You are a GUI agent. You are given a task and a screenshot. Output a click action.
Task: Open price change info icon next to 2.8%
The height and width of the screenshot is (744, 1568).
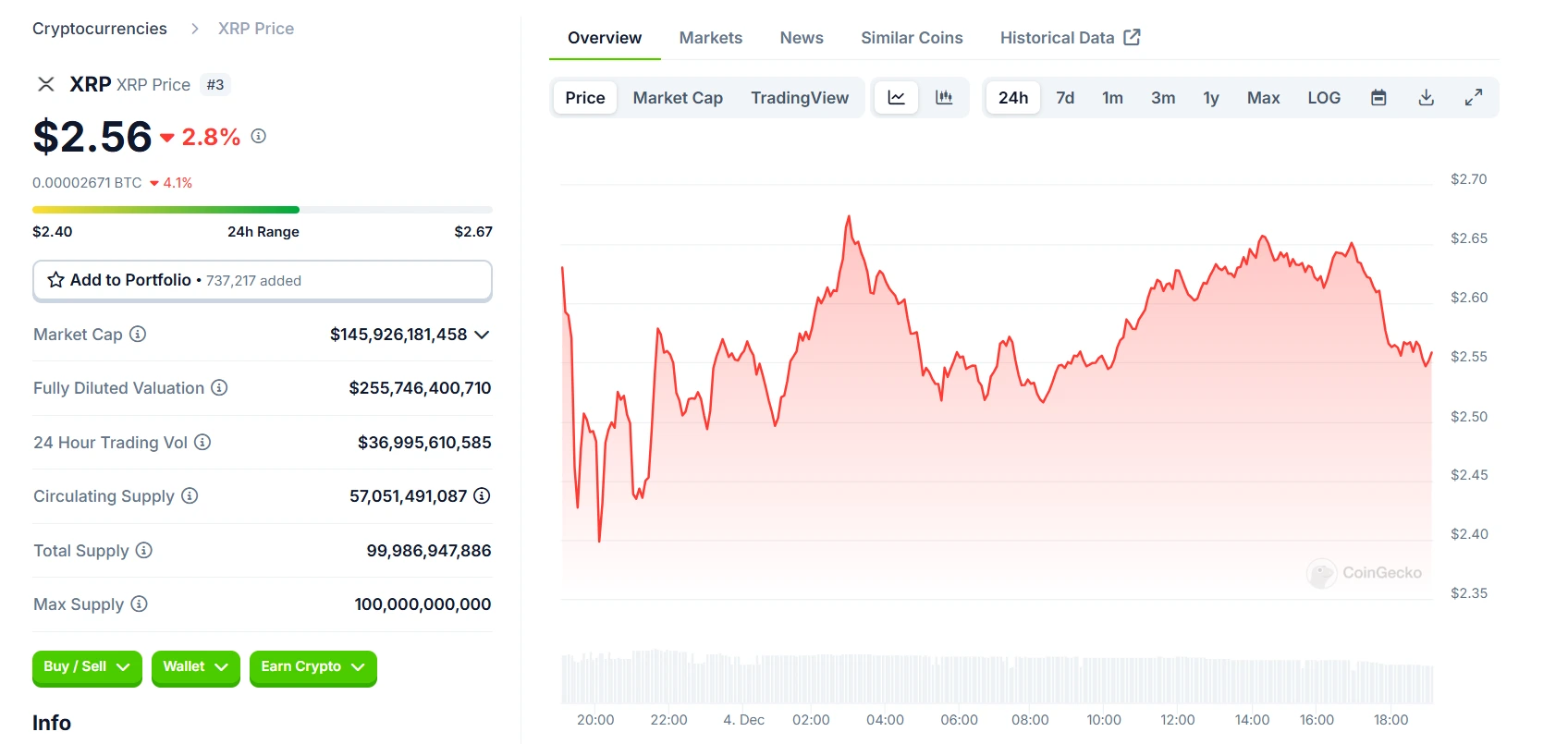[x=259, y=136]
